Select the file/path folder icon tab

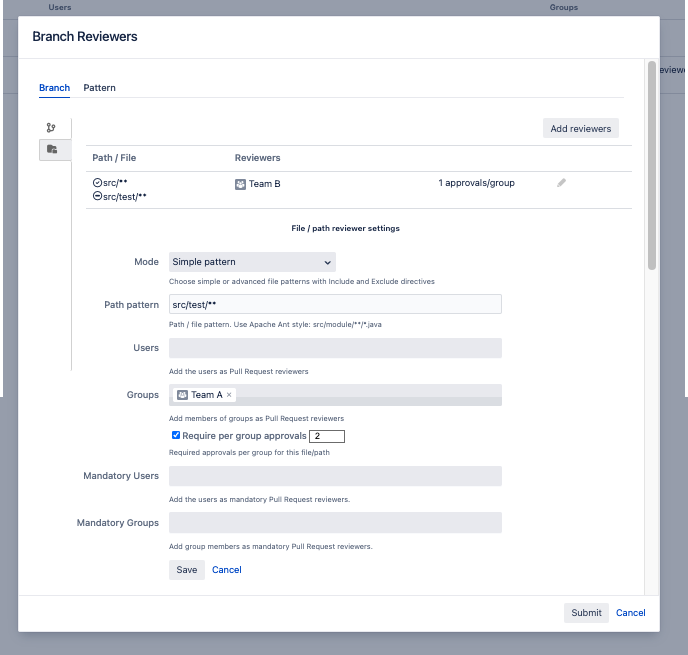point(51,150)
